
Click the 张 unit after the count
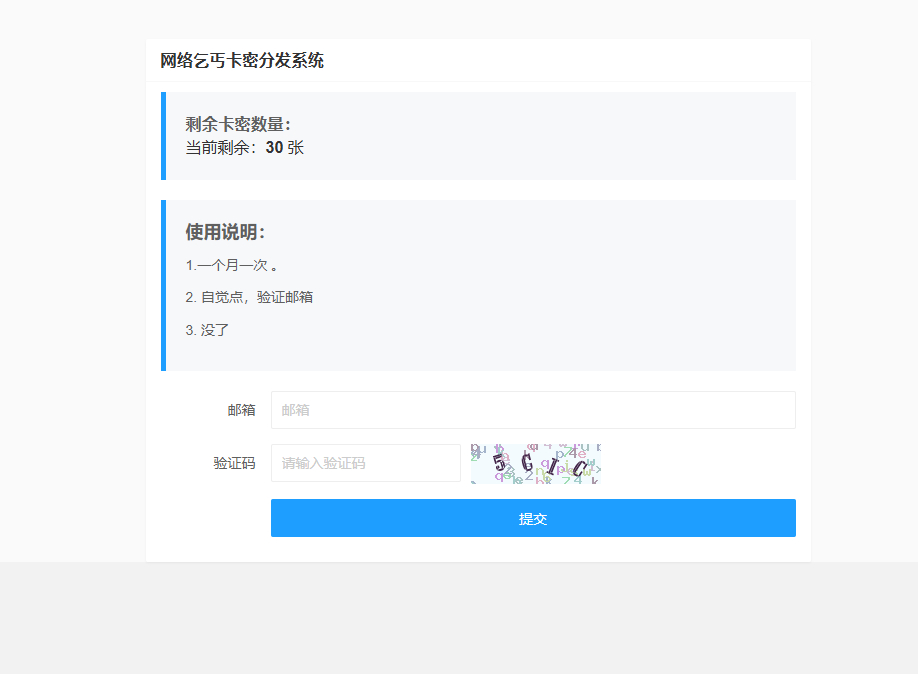pyautogui.click(x=296, y=148)
